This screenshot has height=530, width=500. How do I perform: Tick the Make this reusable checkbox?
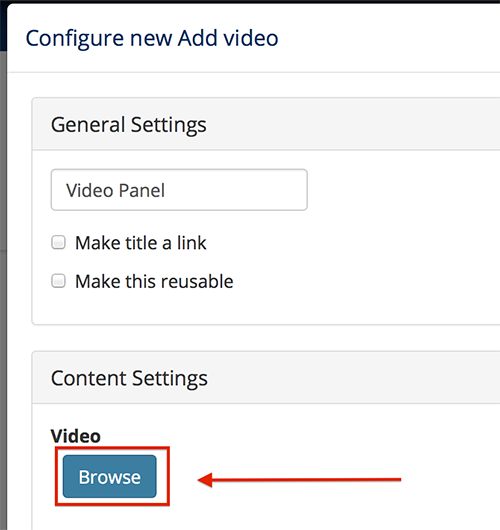(x=58, y=281)
